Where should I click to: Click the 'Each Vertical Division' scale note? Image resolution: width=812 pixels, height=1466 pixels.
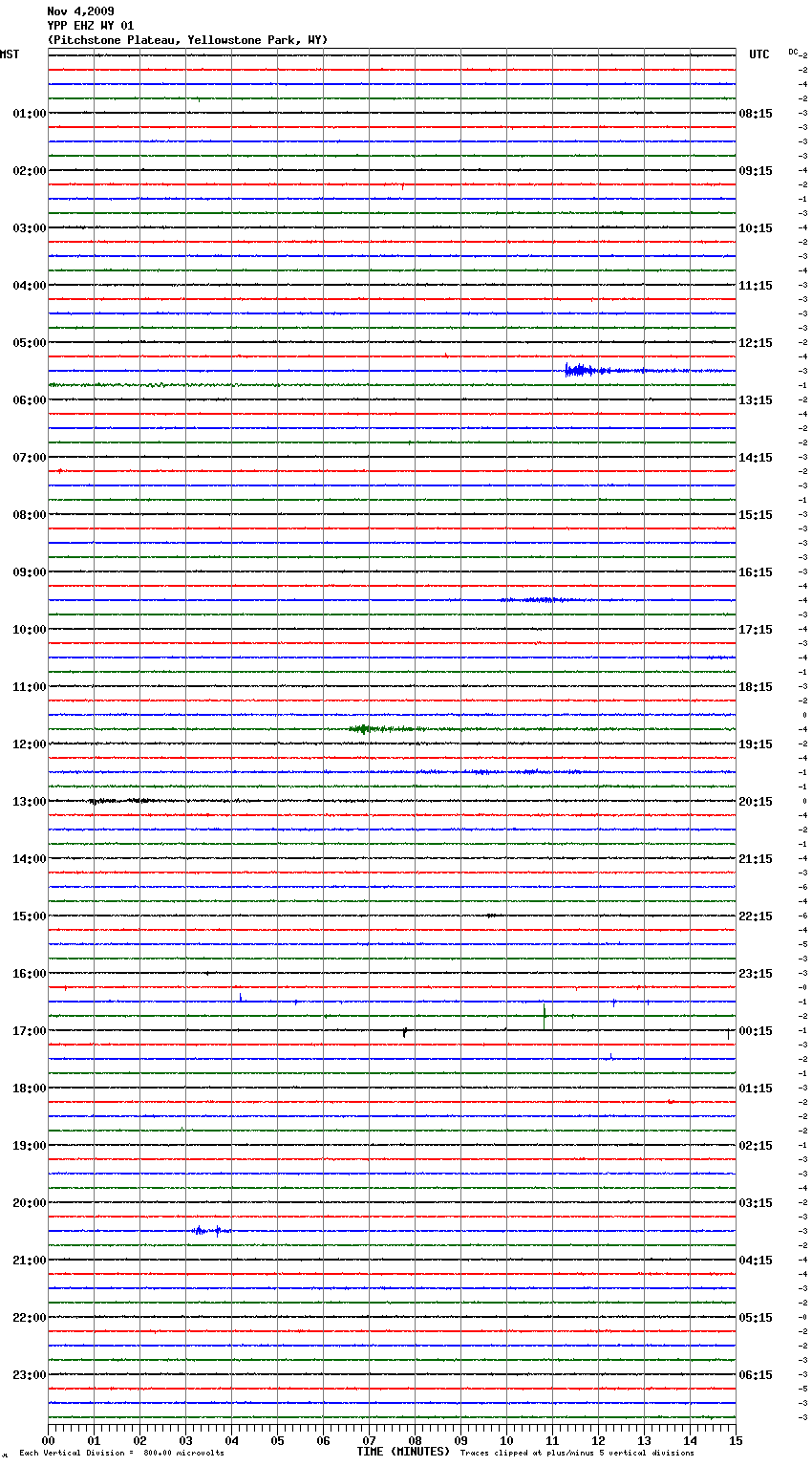(121, 1454)
